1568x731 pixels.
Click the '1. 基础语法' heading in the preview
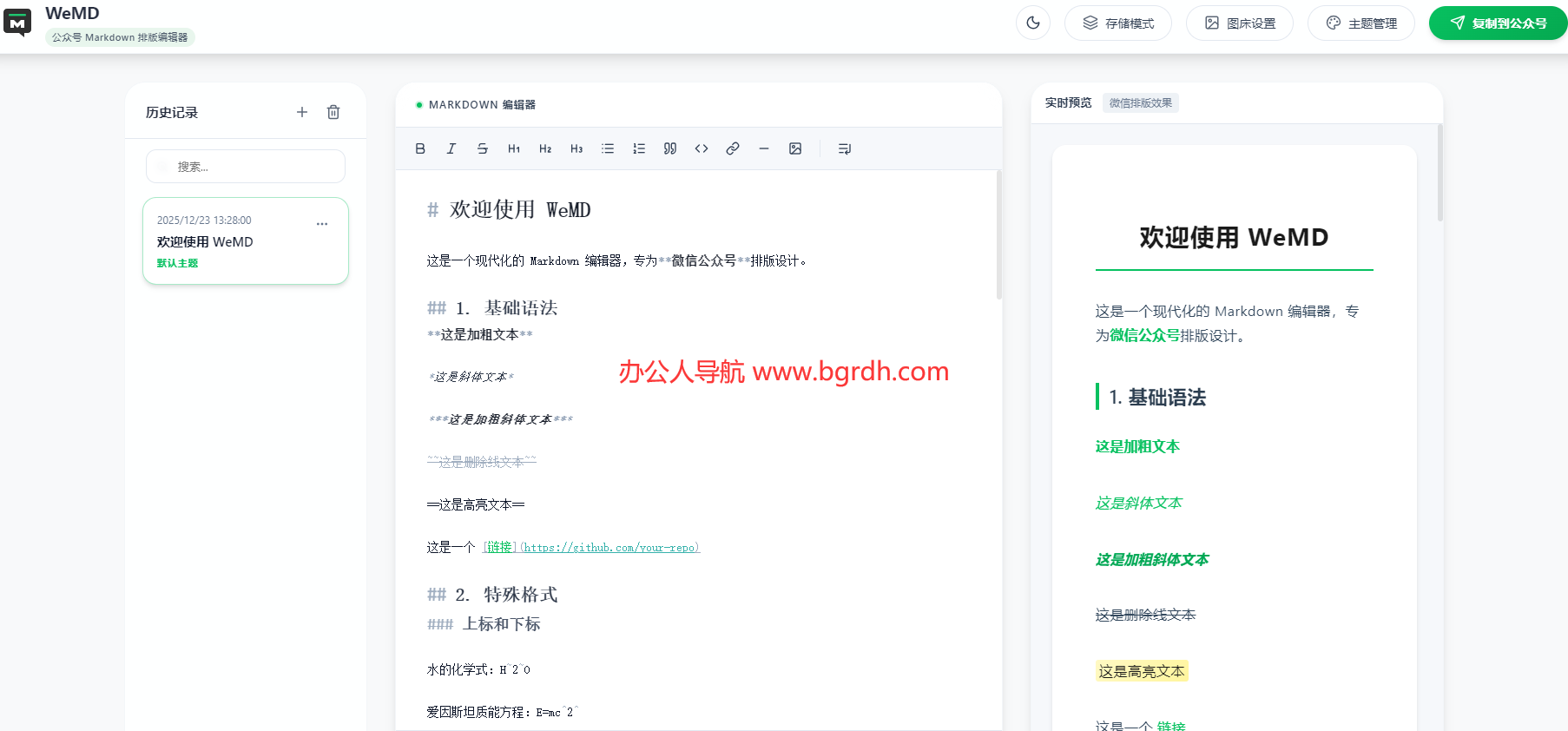point(1157,397)
